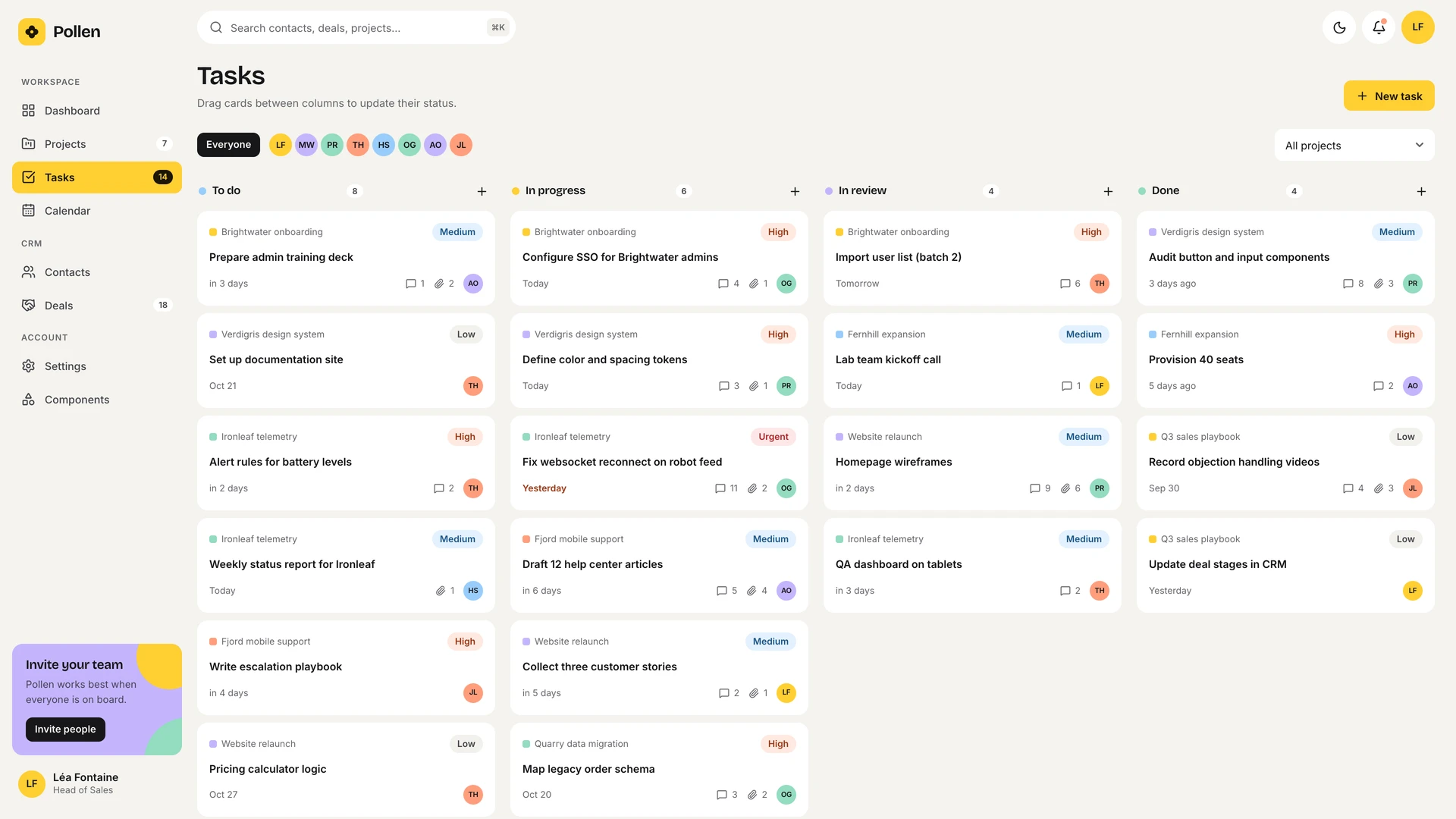
Task: Filter tasks by HS avatar
Action: point(384,145)
